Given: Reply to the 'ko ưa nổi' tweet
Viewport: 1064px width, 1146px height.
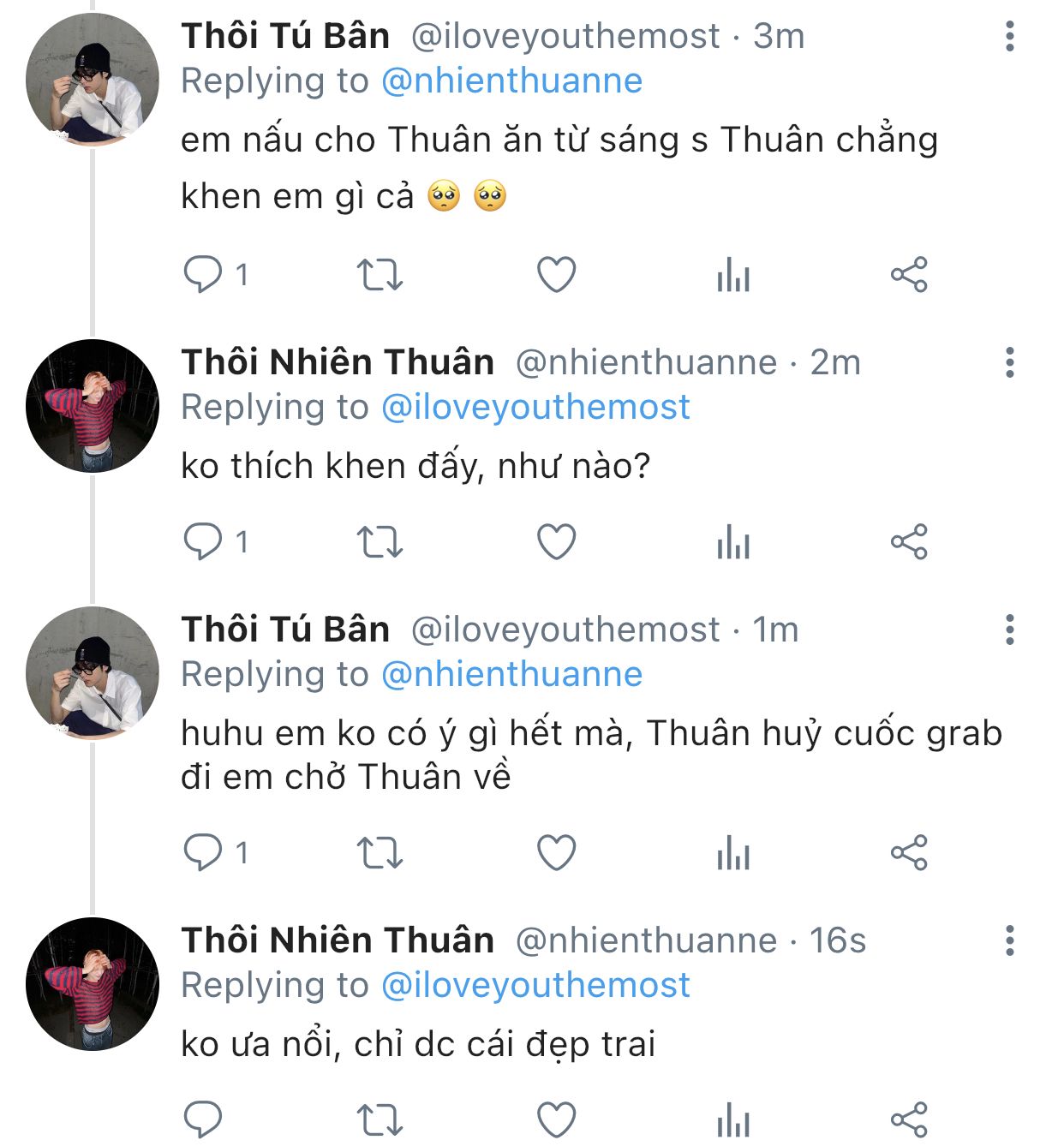Looking at the screenshot, I should (203, 1120).
